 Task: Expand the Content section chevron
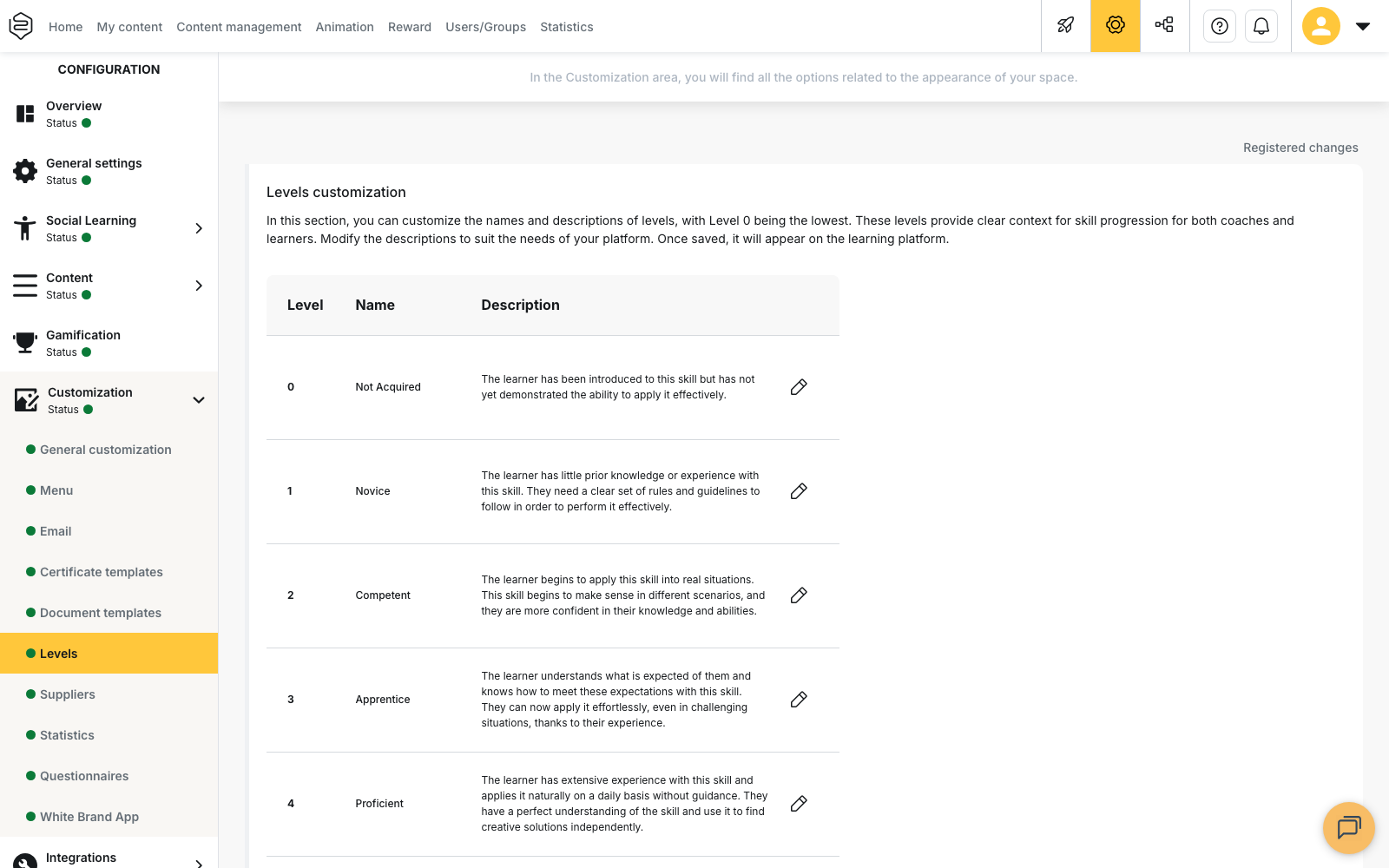tap(199, 286)
